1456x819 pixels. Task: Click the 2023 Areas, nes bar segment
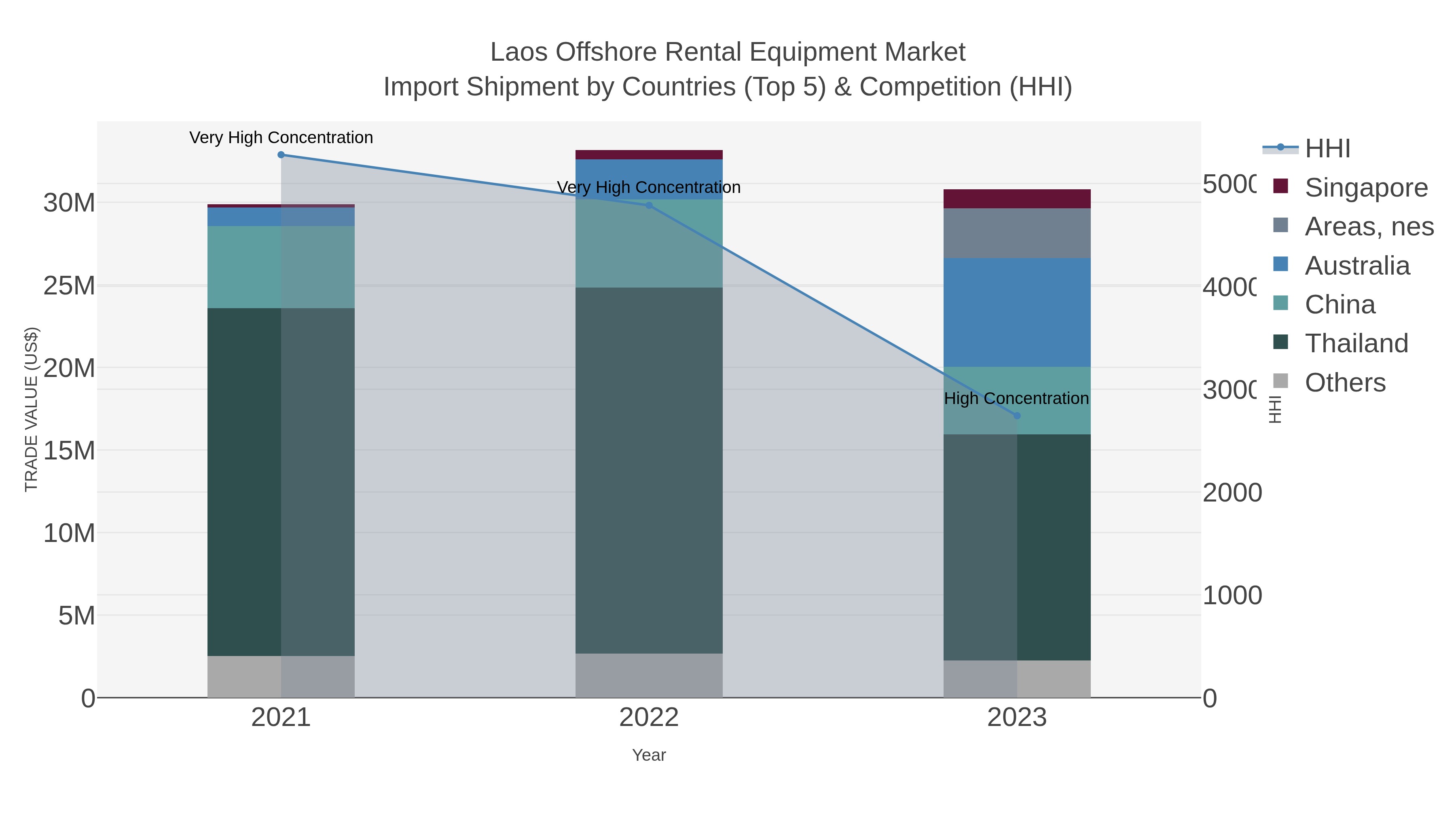1017,233
